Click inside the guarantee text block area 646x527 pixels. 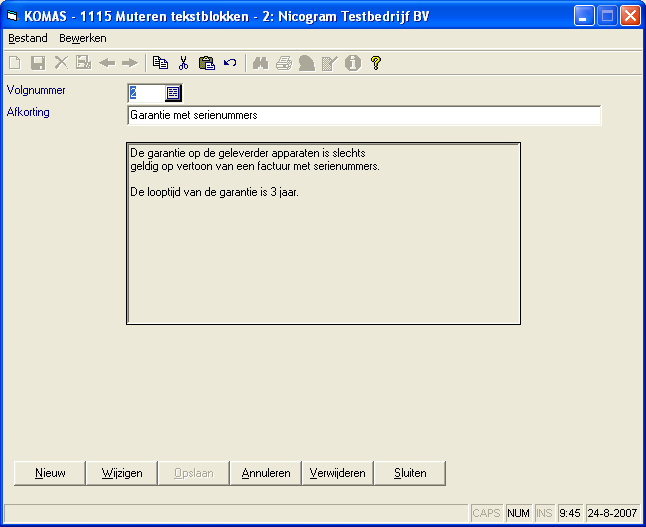point(323,233)
